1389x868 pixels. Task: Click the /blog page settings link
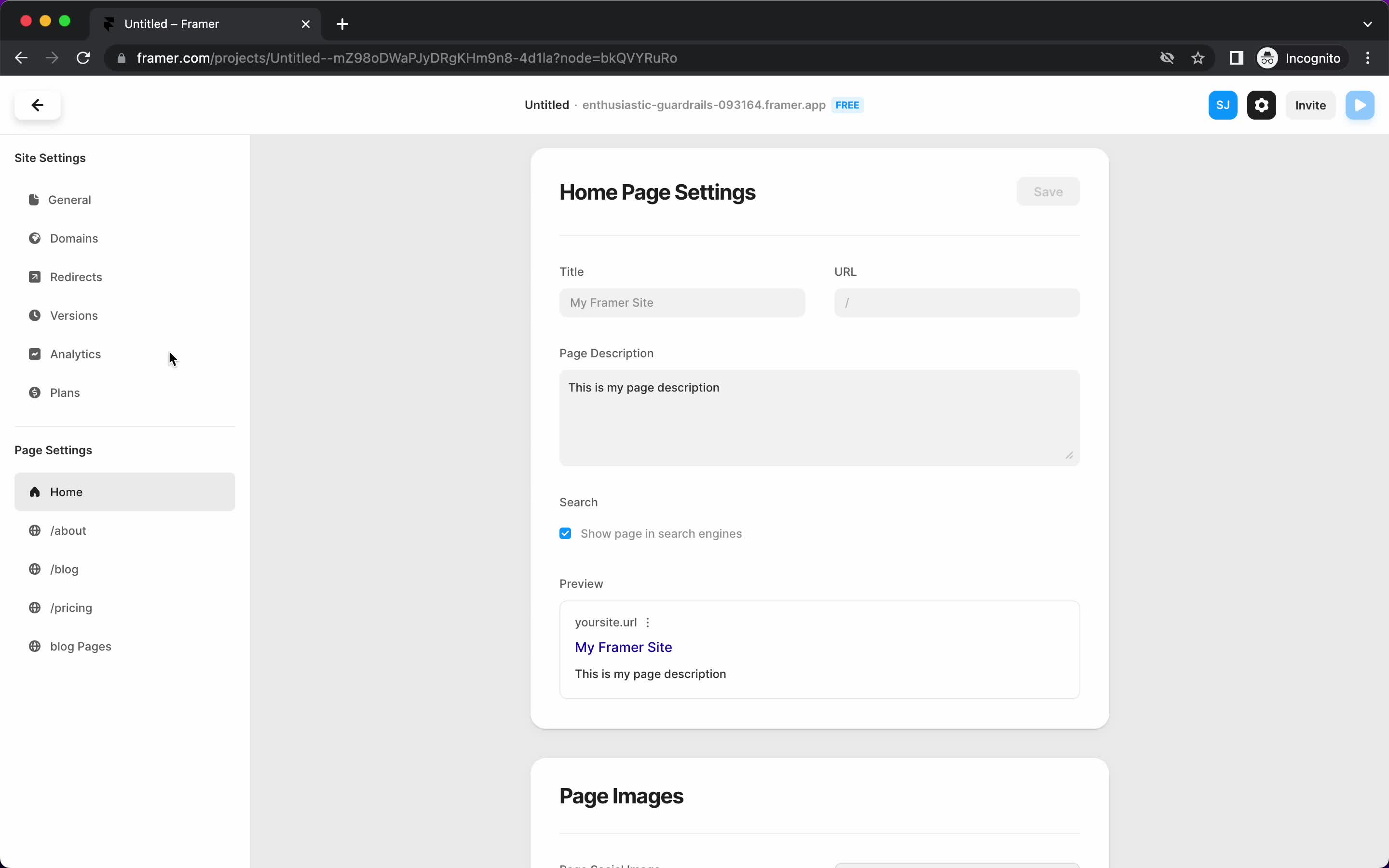64,568
